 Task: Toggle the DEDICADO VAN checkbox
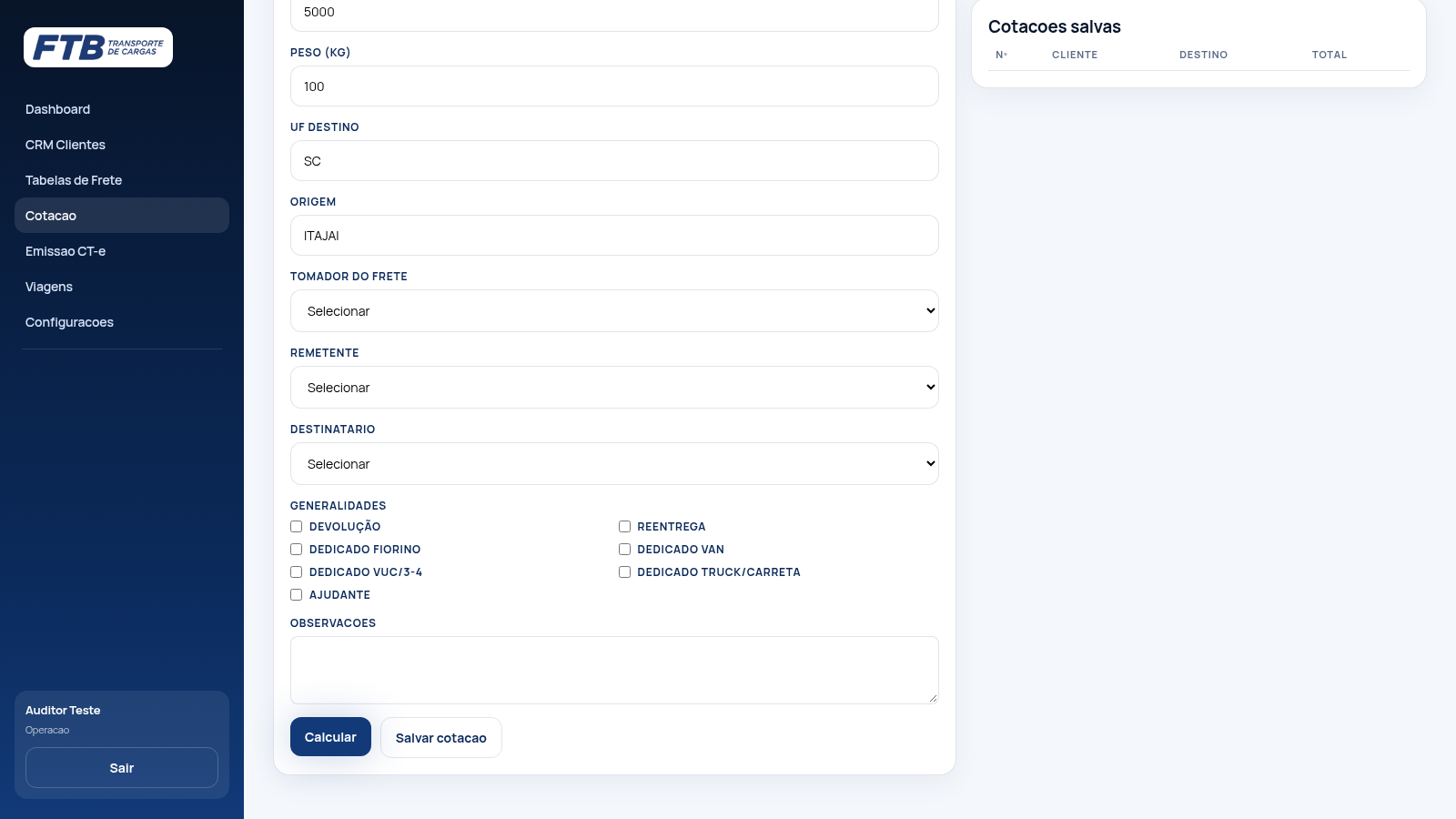(624, 550)
